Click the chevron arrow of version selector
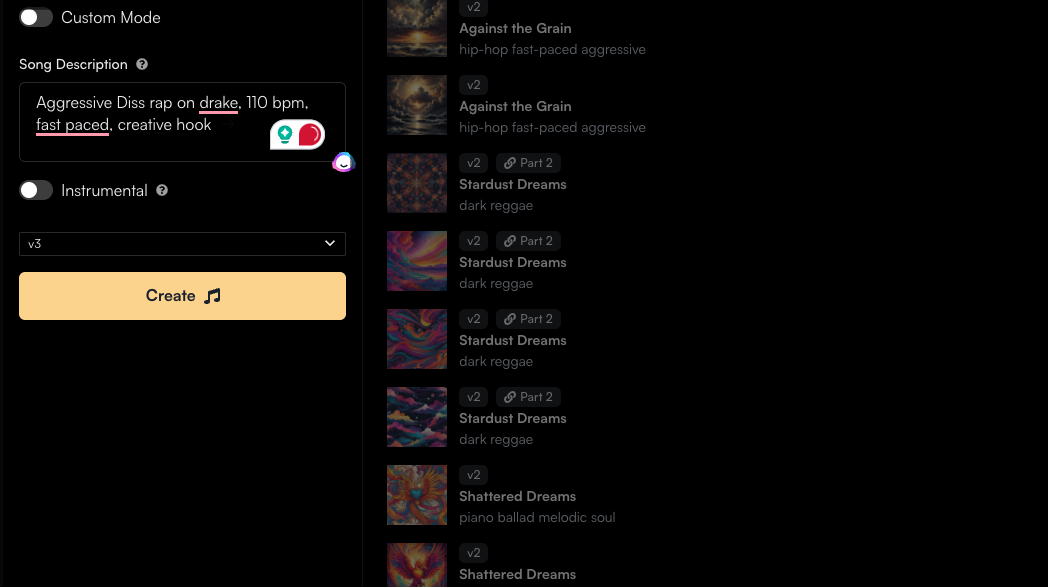The image size is (1048, 587). 330,243
